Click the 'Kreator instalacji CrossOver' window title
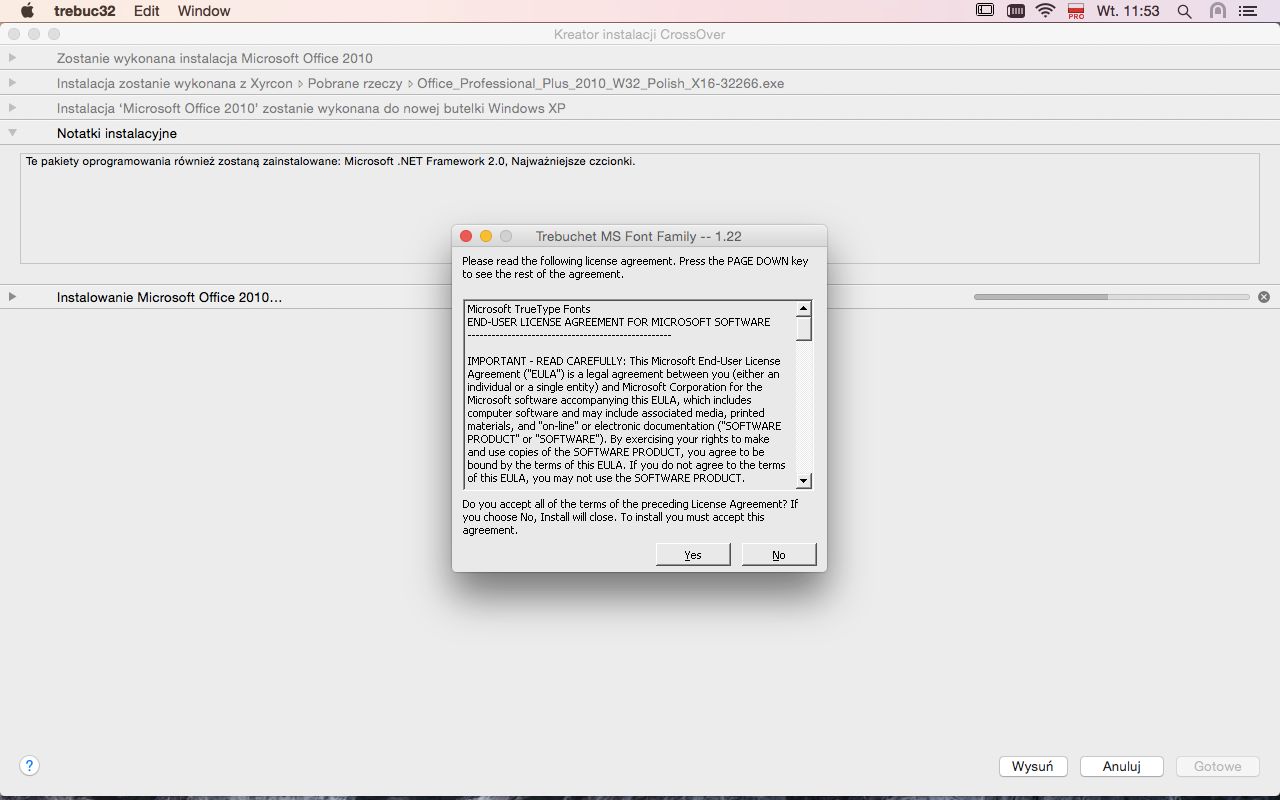This screenshot has height=800, width=1280. 640,34
